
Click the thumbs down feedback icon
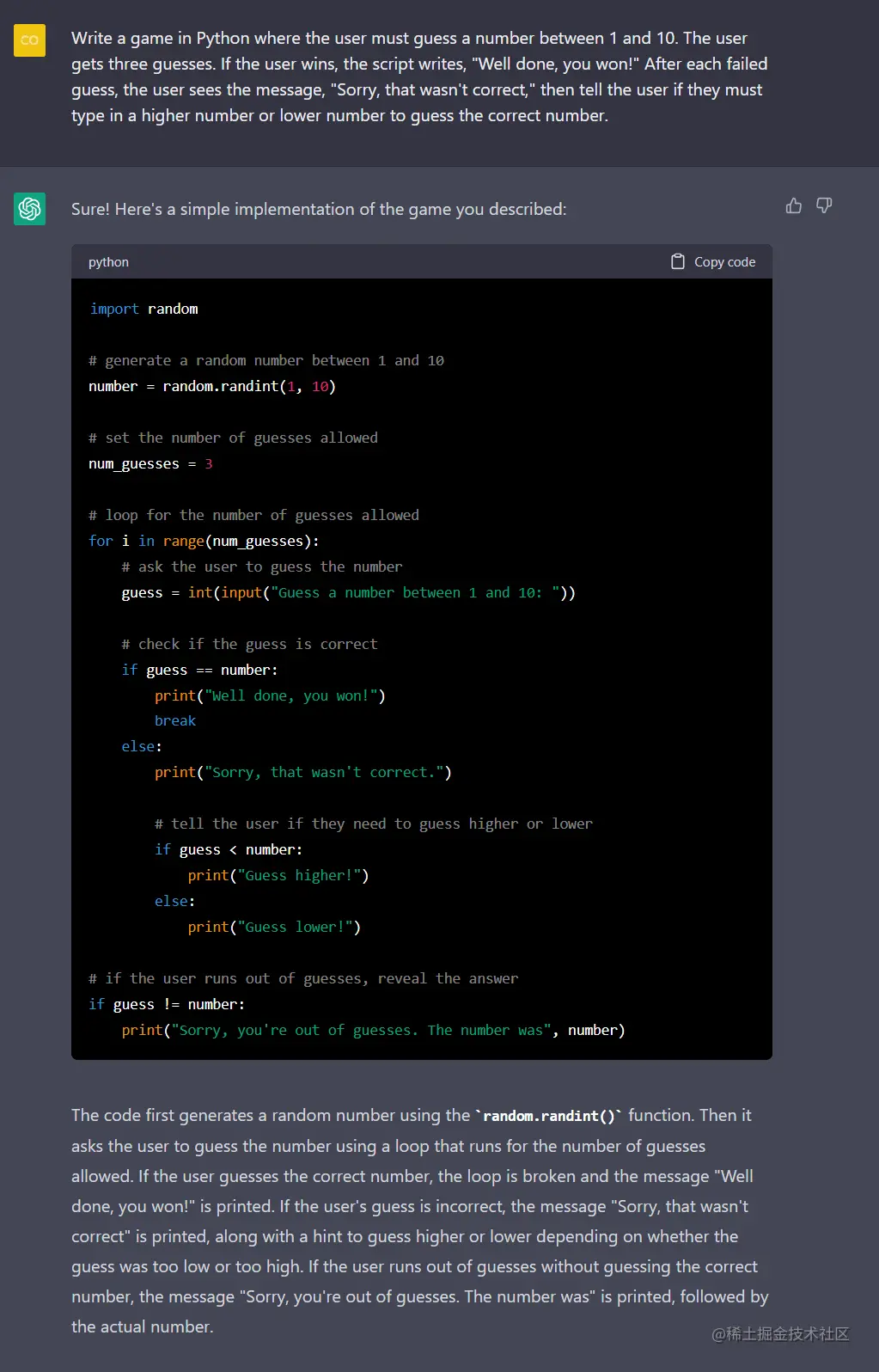pyautogui.click(x=824, y=205)
